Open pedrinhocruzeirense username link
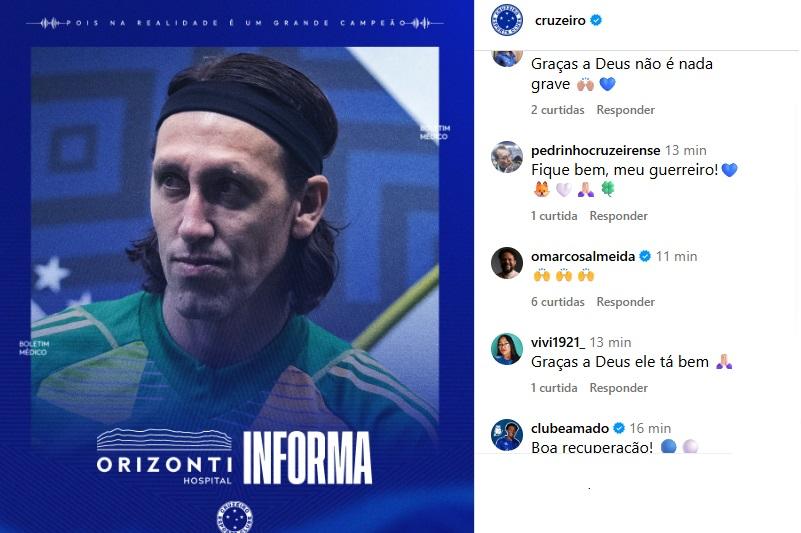801x533 pixels. pyautogui.click(x=596, y=150)
